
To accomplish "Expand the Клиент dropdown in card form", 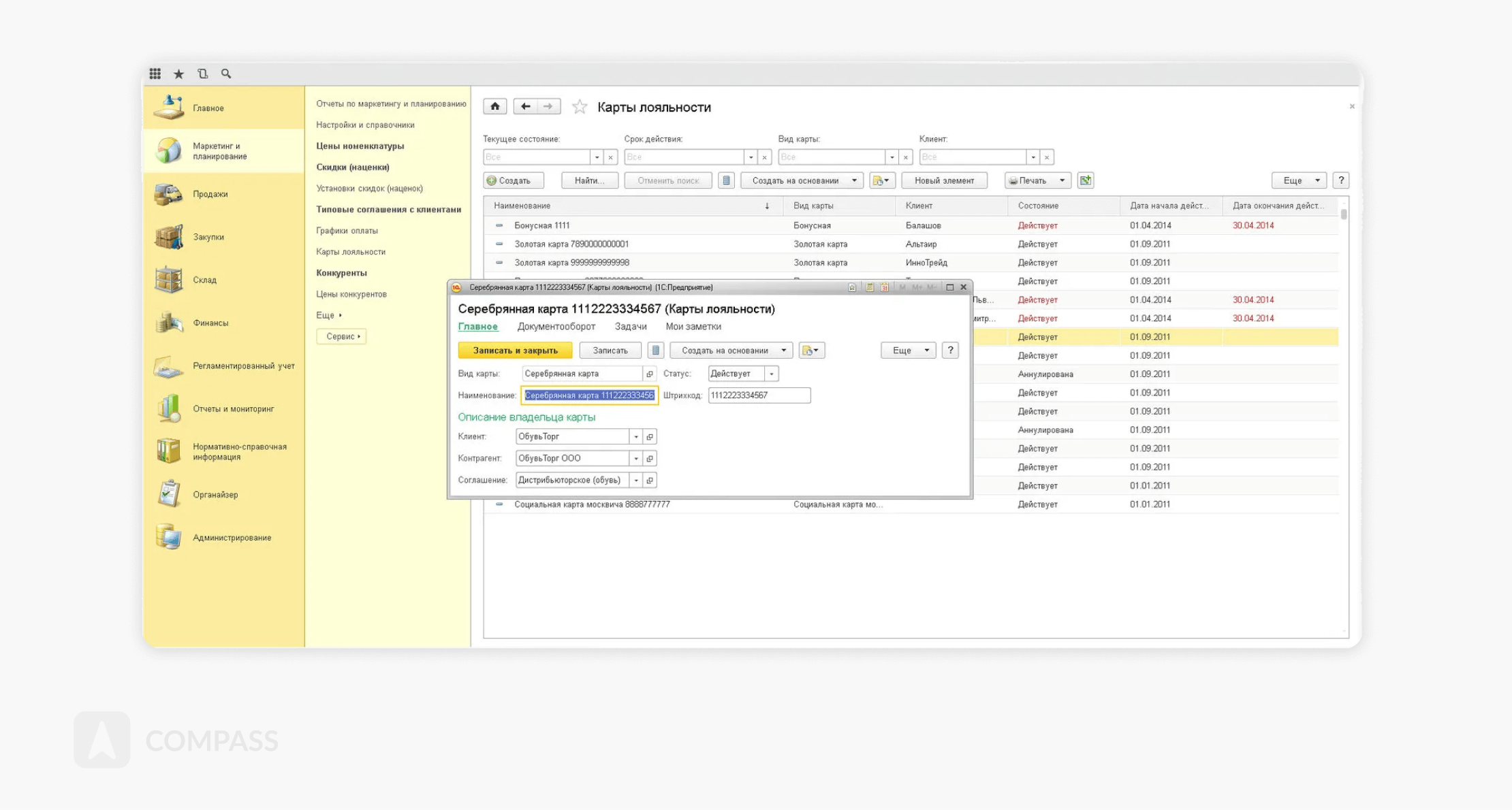I will click(636, 437).
